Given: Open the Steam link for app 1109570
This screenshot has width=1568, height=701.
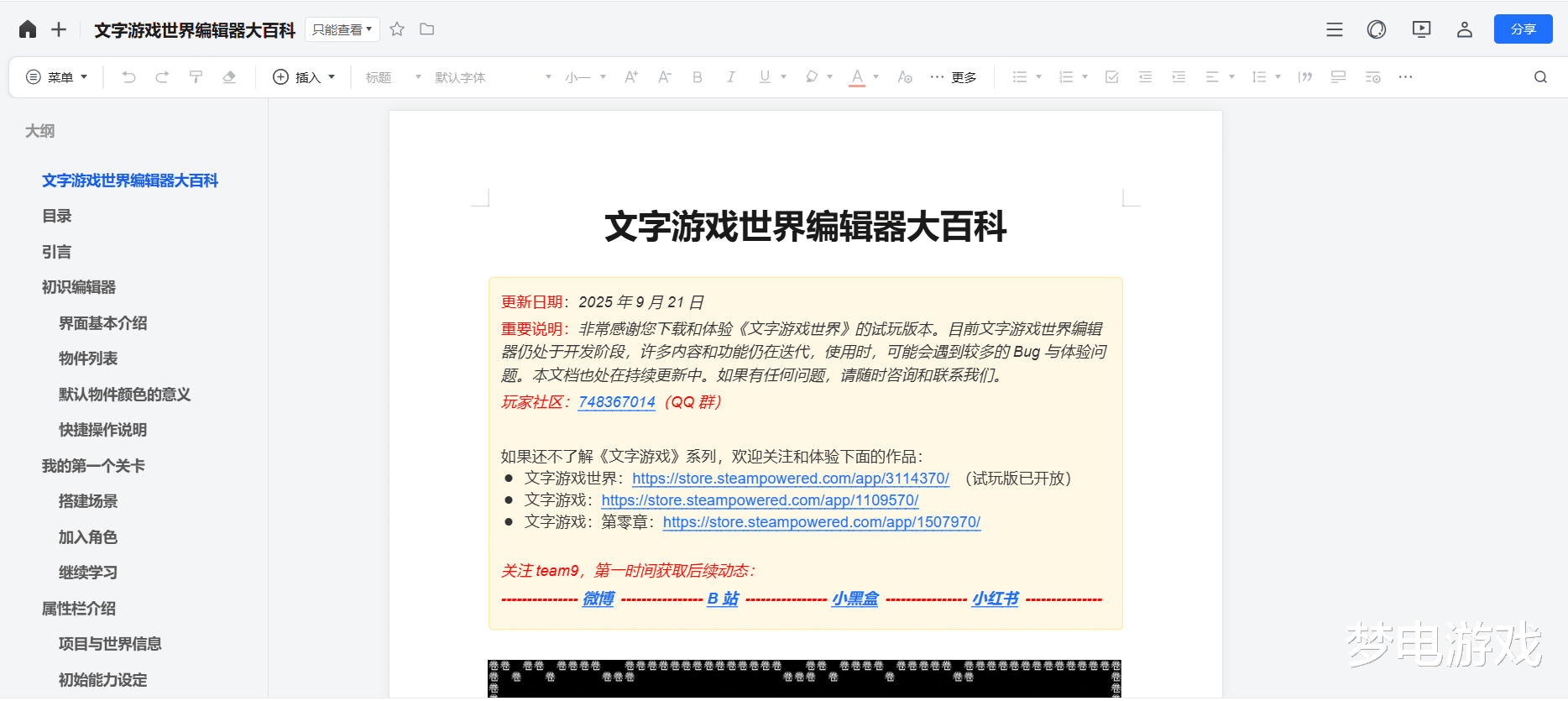Looking at the screenshot, I should [x=760, y=500].
